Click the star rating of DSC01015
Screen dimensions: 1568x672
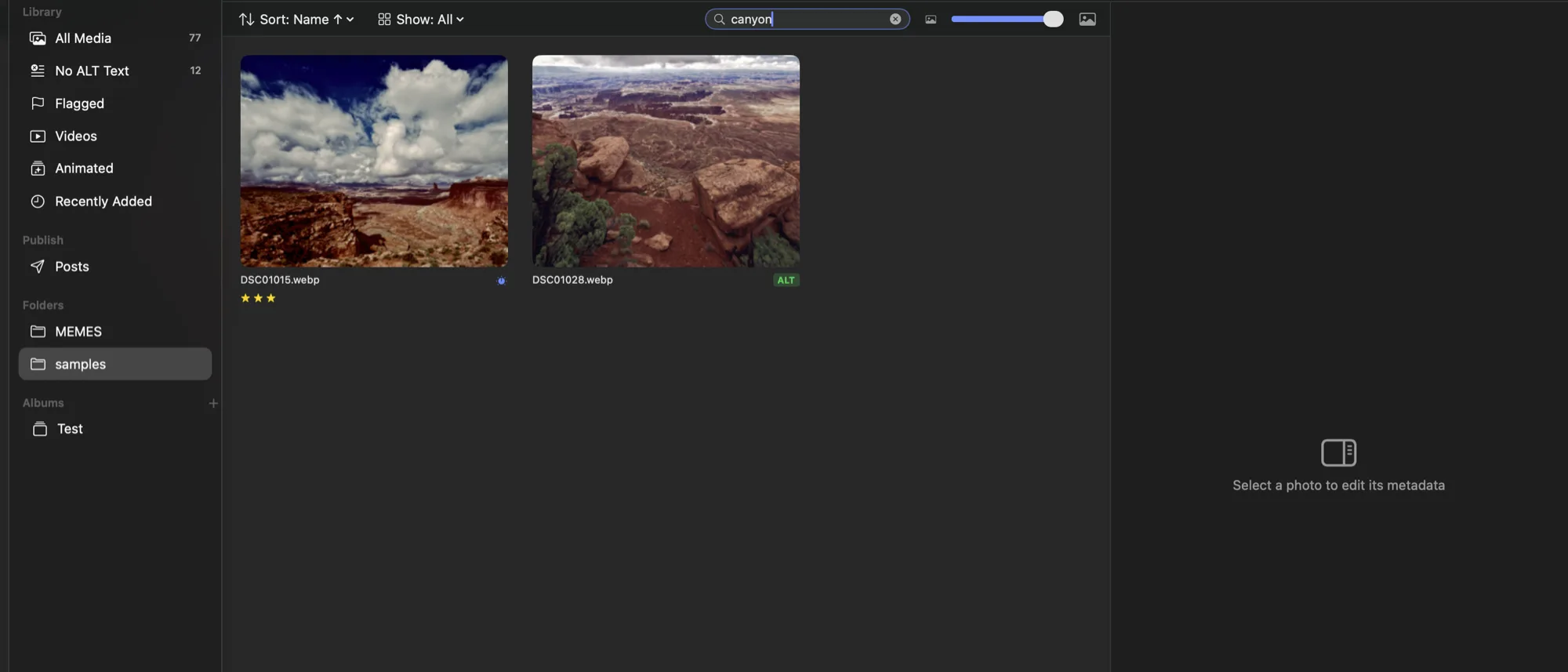tap(258, 298)
